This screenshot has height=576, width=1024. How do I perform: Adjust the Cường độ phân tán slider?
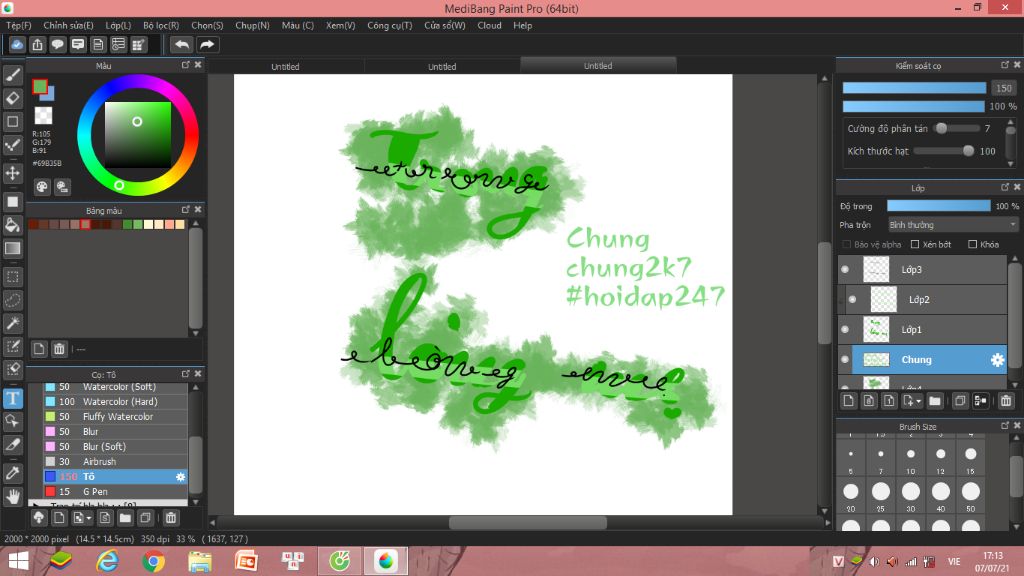[x=957, y=129]
